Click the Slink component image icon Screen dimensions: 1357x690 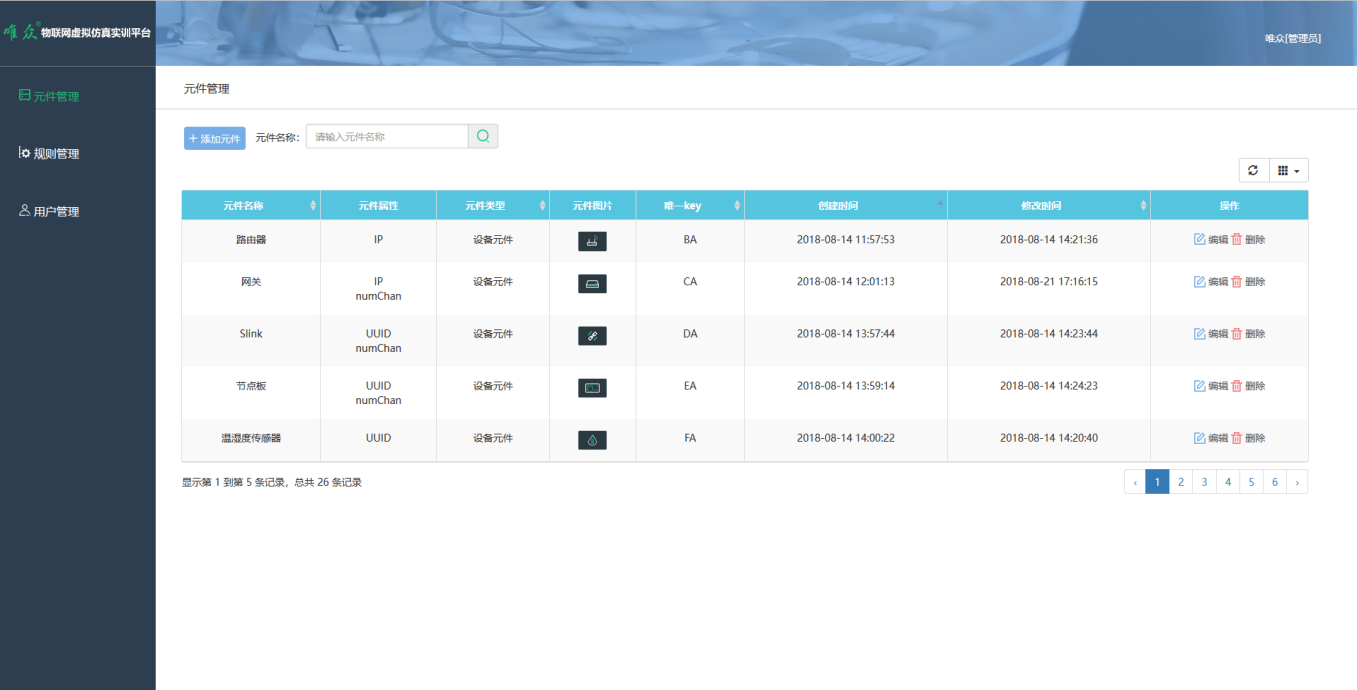(592, 336)
